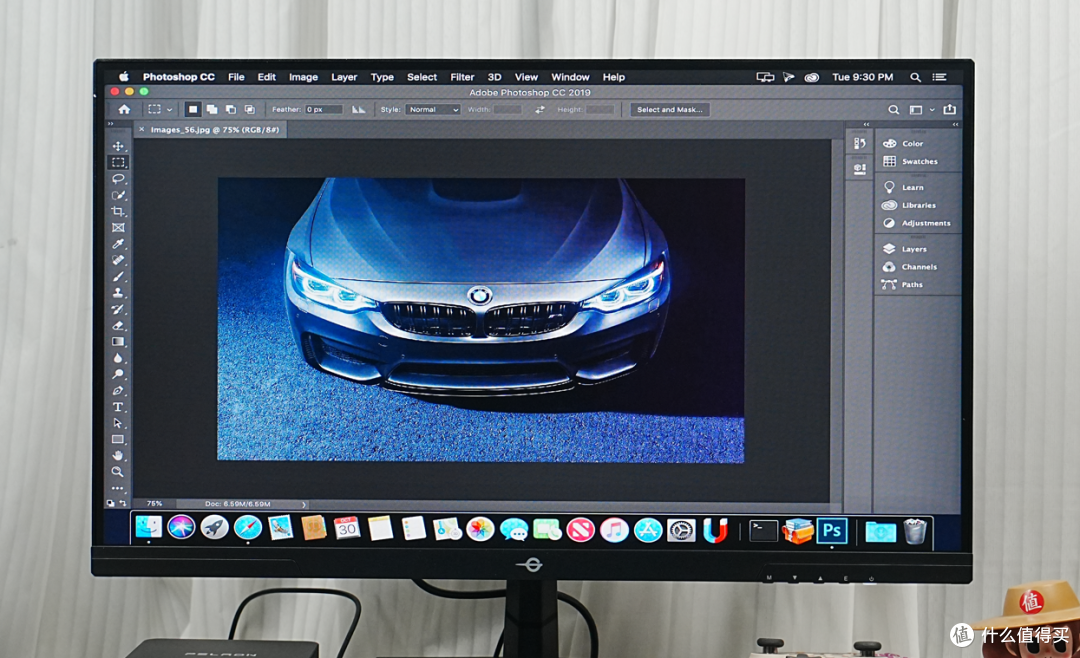Close the Images_56.jpg tab
Viewport: 1080px width, 658px height.
[142, 130]
